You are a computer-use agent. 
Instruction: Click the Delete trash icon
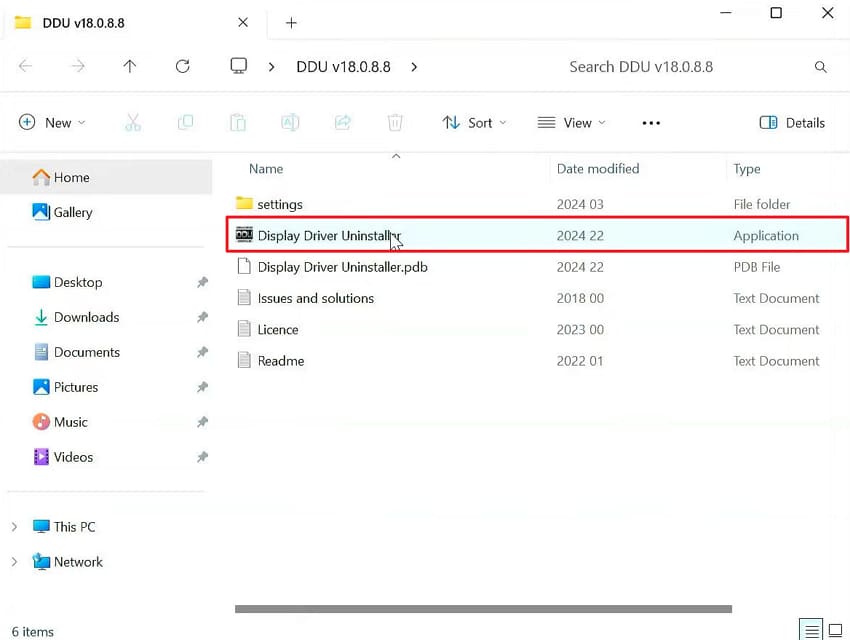[395, 122]
